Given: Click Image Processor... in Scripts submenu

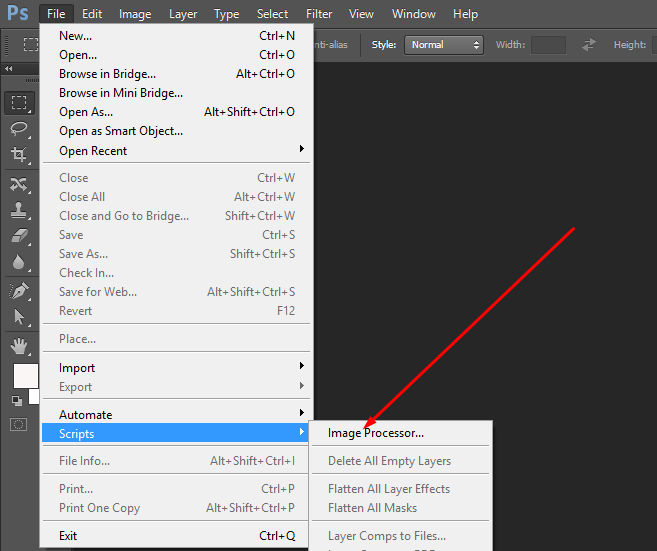Looking at the screenshot, I should [401, 433].
